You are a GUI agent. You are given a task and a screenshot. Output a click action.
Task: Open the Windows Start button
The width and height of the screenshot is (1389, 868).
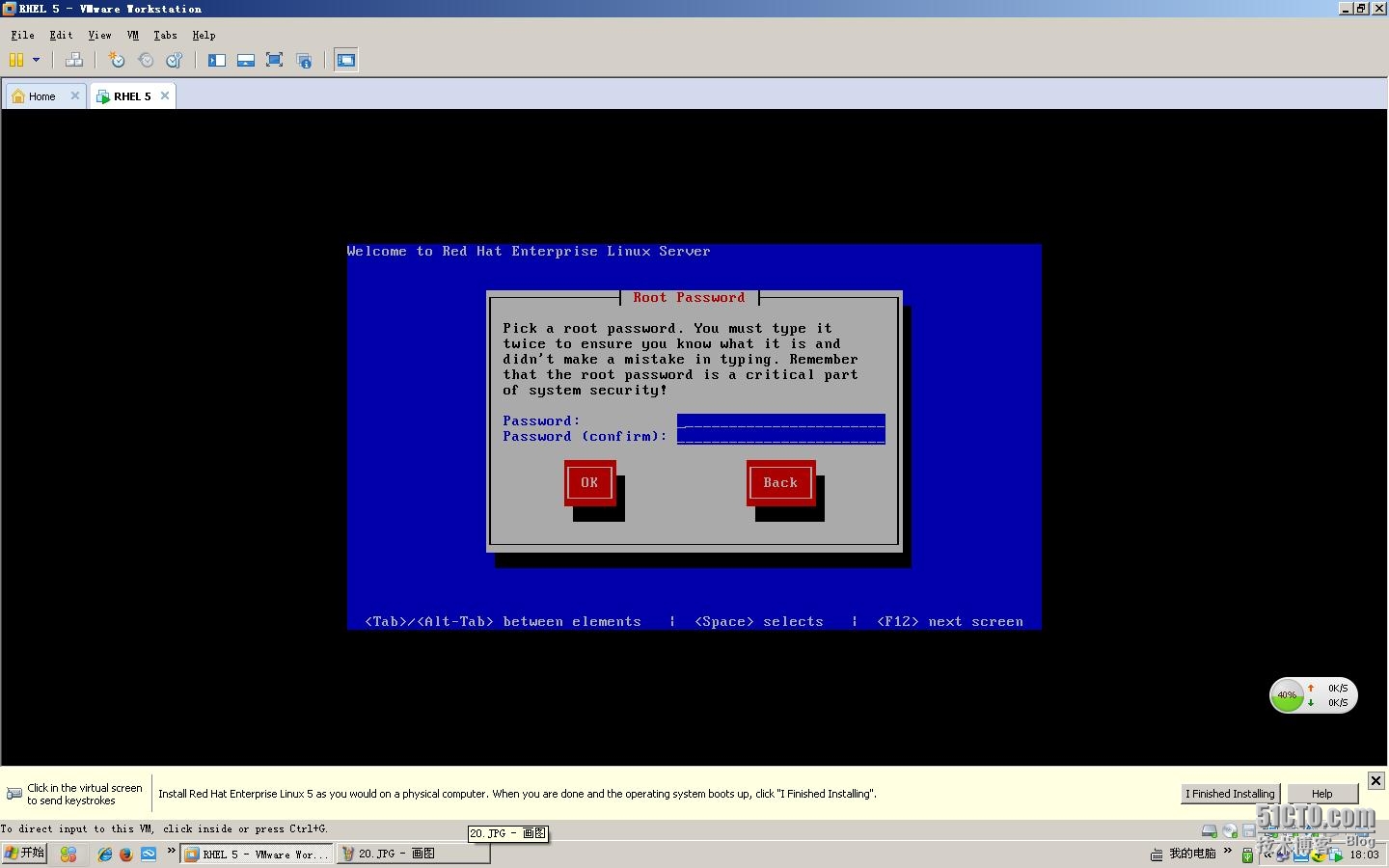(x=24, y=854)
